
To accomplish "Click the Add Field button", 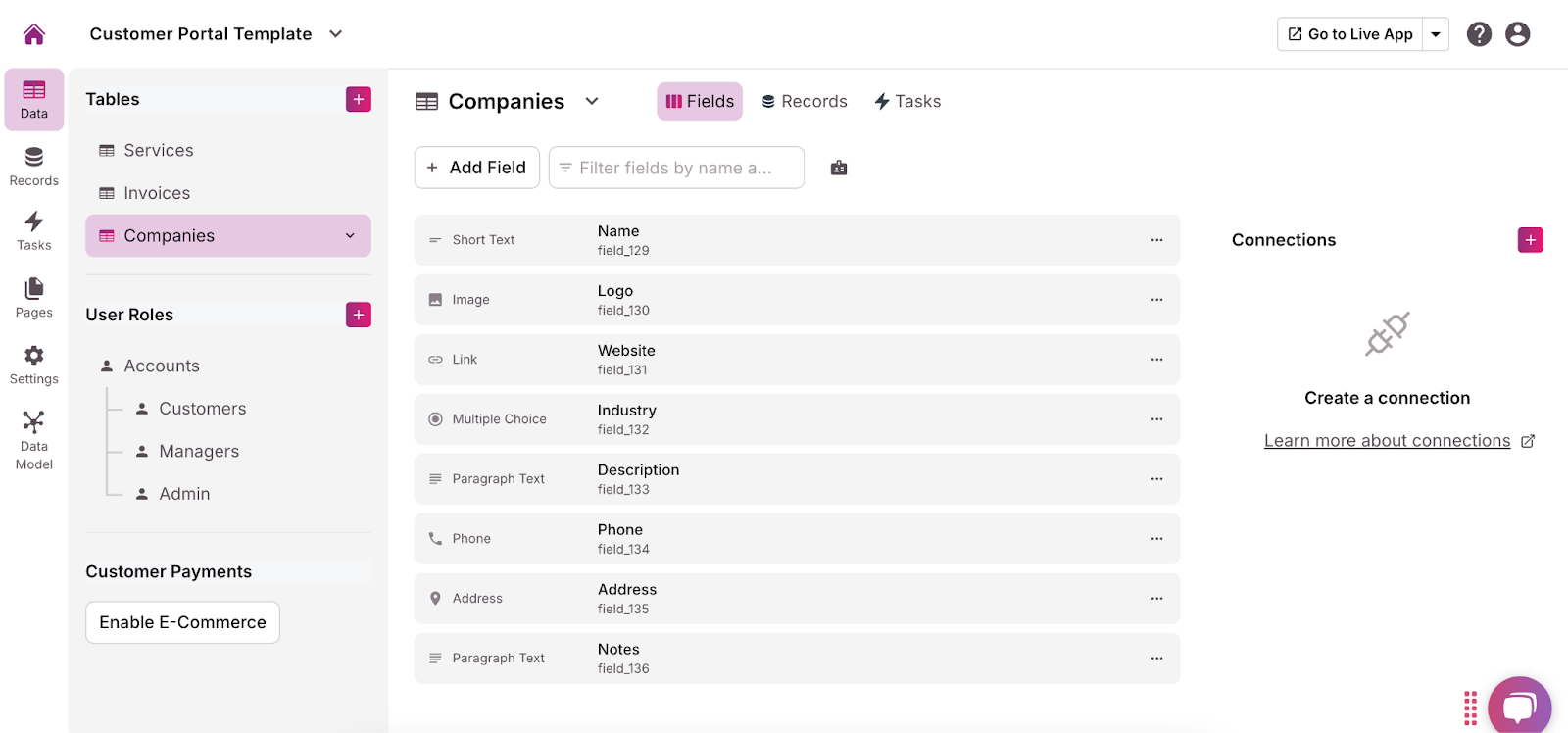I will point(477,168).
